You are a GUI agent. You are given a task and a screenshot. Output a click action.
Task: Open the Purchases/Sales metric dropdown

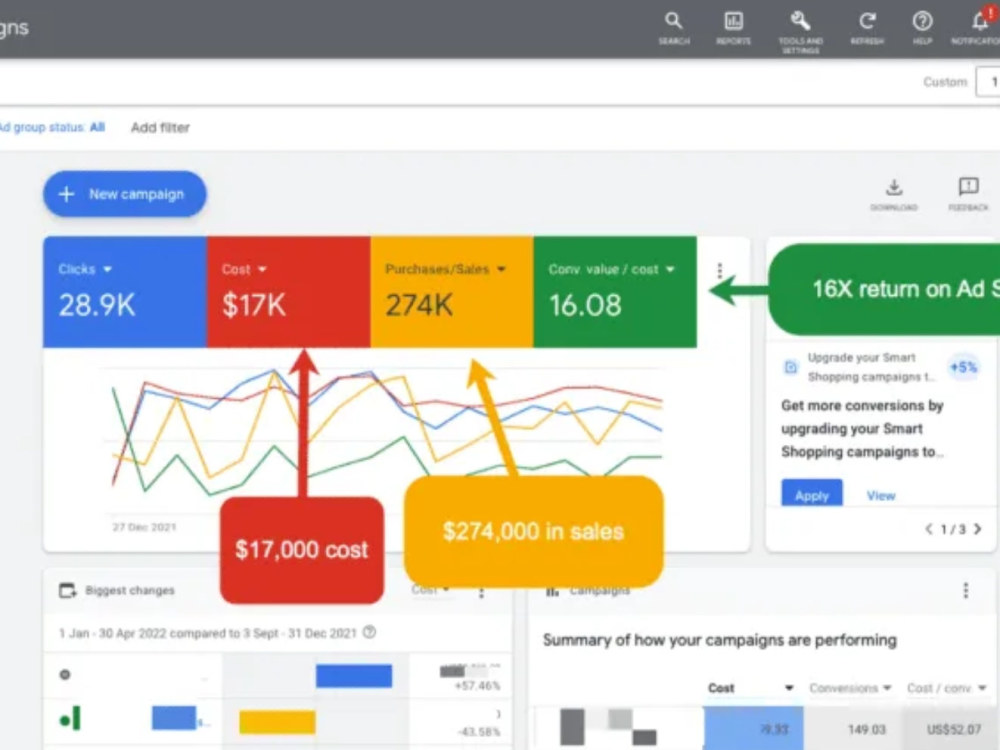tap(501, 269)
